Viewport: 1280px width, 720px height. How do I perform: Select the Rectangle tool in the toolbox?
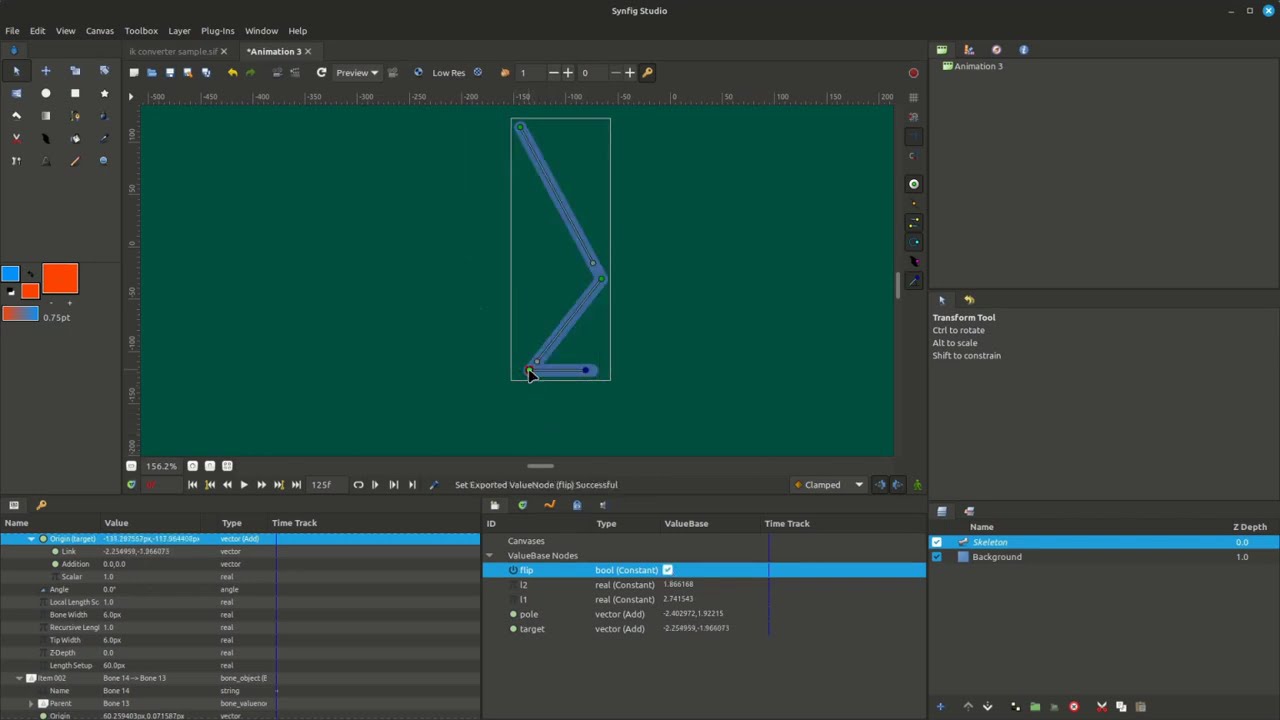pyautogui.click(x=75, y=93)
